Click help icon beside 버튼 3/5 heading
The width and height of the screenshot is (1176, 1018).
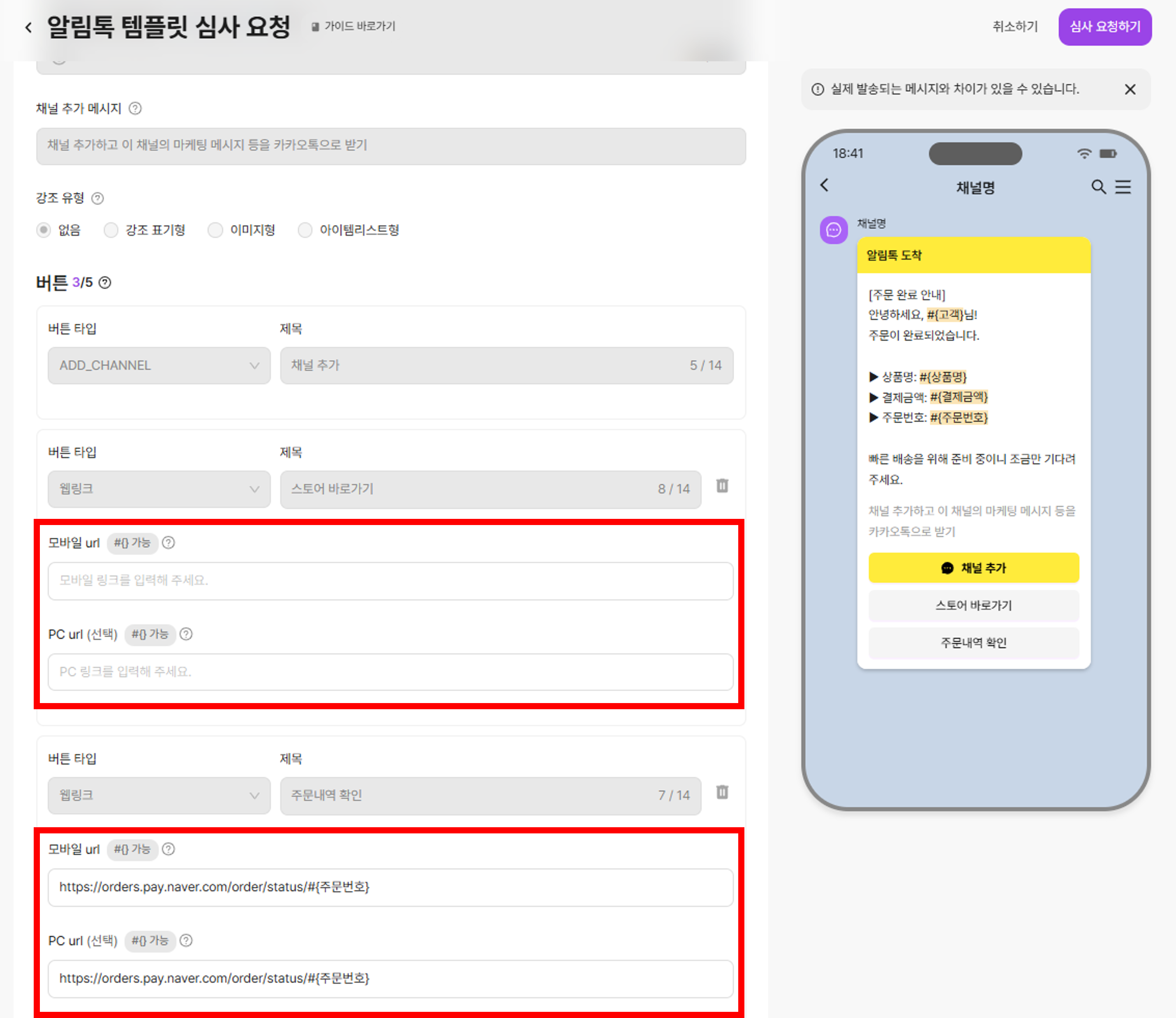point(105,282)
